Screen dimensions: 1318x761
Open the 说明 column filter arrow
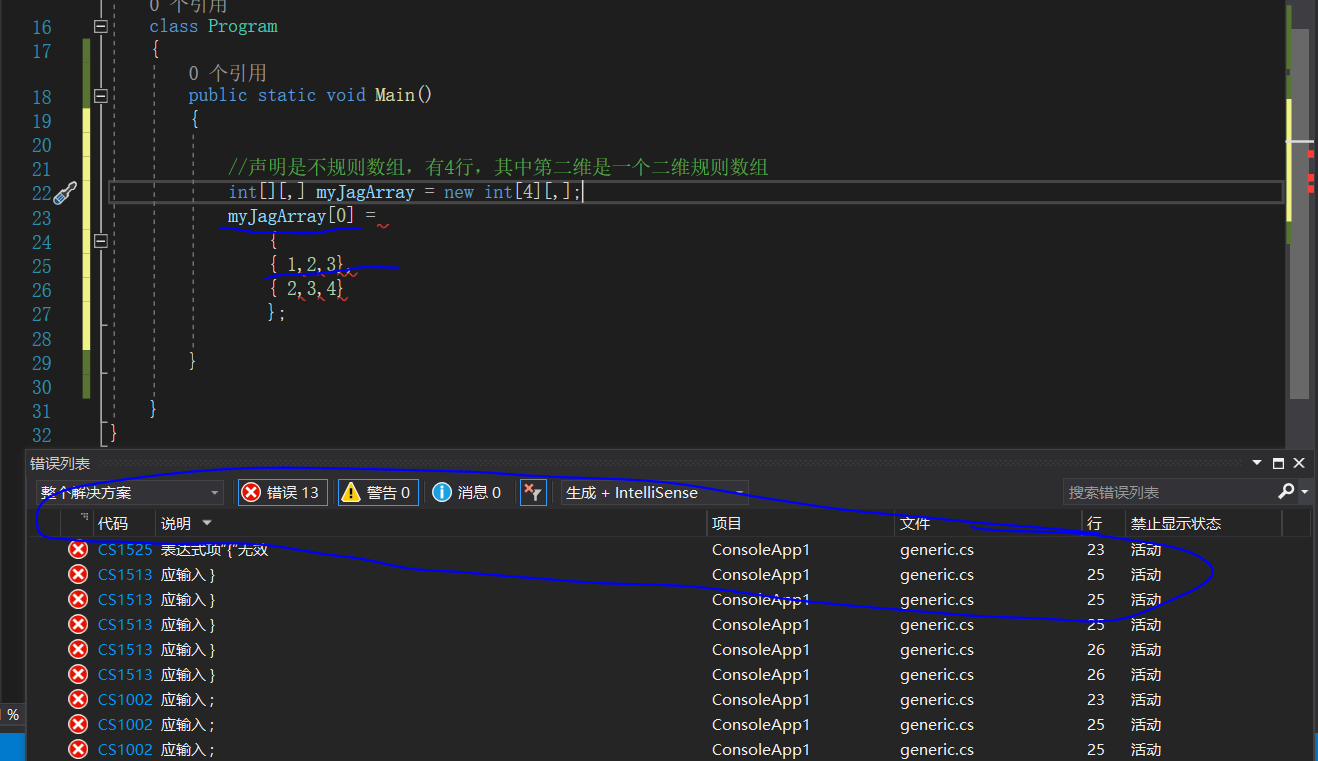coord(207,523)
